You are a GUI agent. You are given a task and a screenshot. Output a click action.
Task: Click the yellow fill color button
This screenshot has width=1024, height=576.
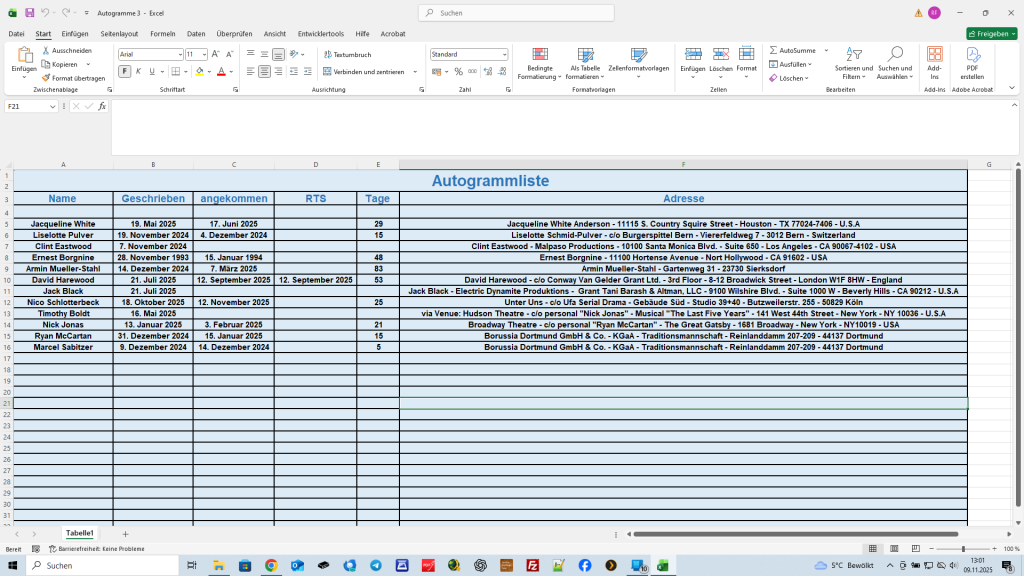click(199, 72)
